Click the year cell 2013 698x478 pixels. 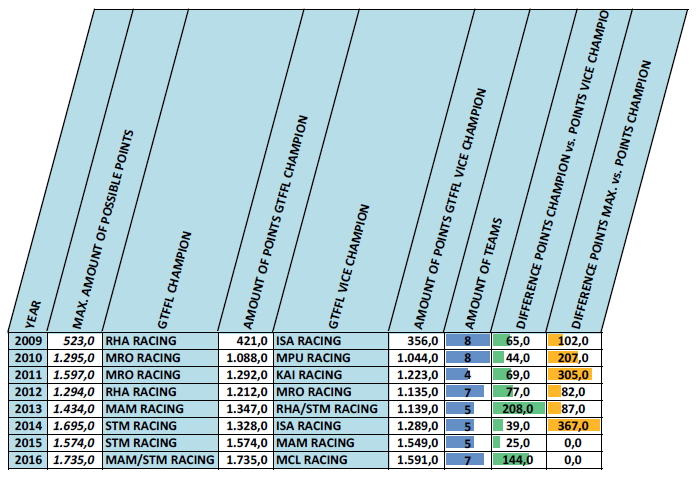(28, 409)
